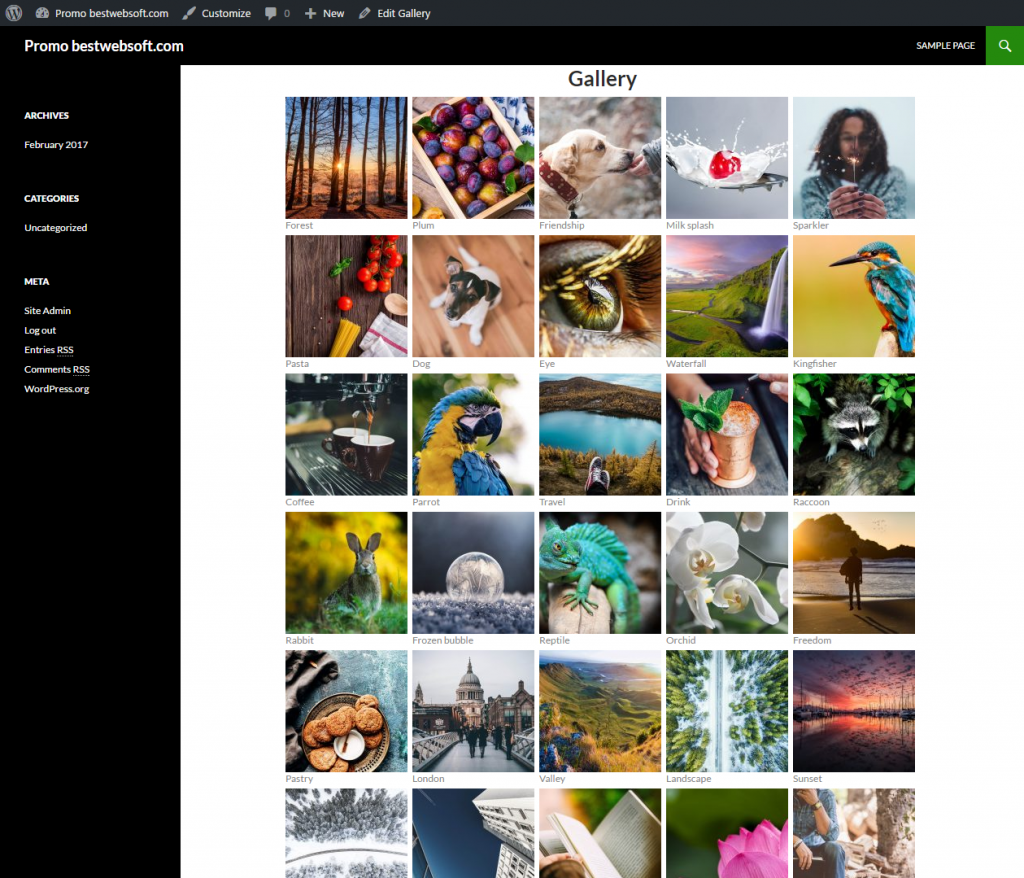Open the London photo
The image size is (1024, 878).
[x=473, y=711]
